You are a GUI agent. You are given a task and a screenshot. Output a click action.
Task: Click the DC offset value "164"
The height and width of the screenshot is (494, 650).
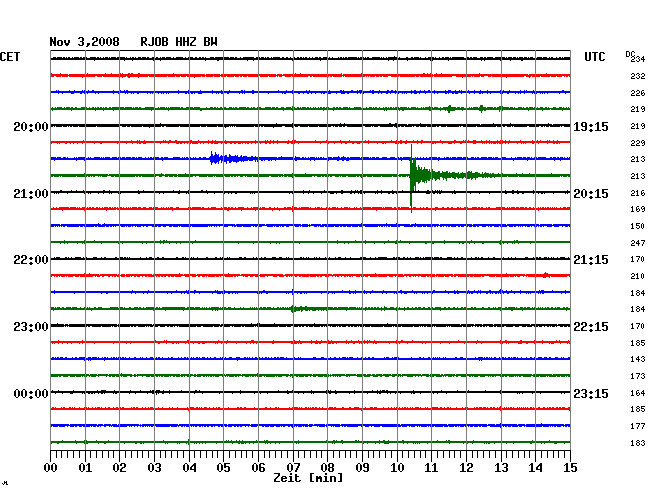coord(638,392)
